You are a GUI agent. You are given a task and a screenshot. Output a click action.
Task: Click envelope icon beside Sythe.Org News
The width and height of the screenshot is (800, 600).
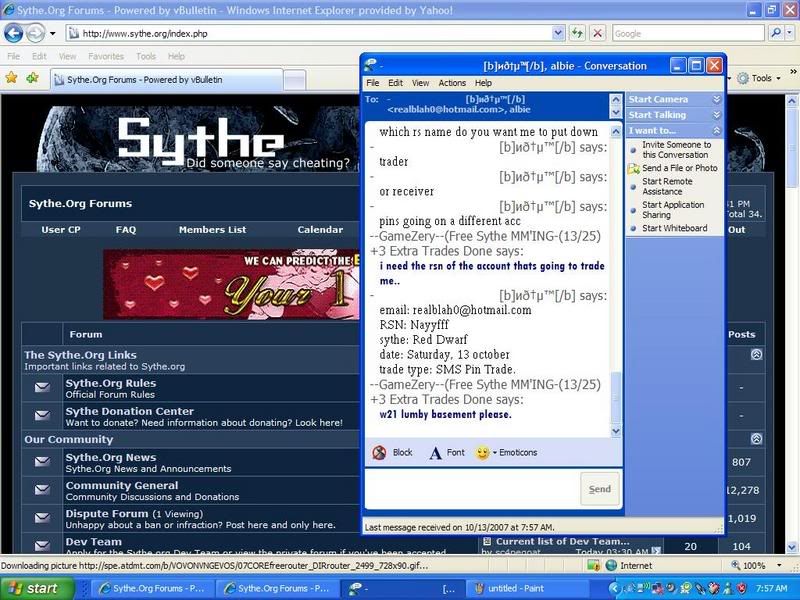42,461
